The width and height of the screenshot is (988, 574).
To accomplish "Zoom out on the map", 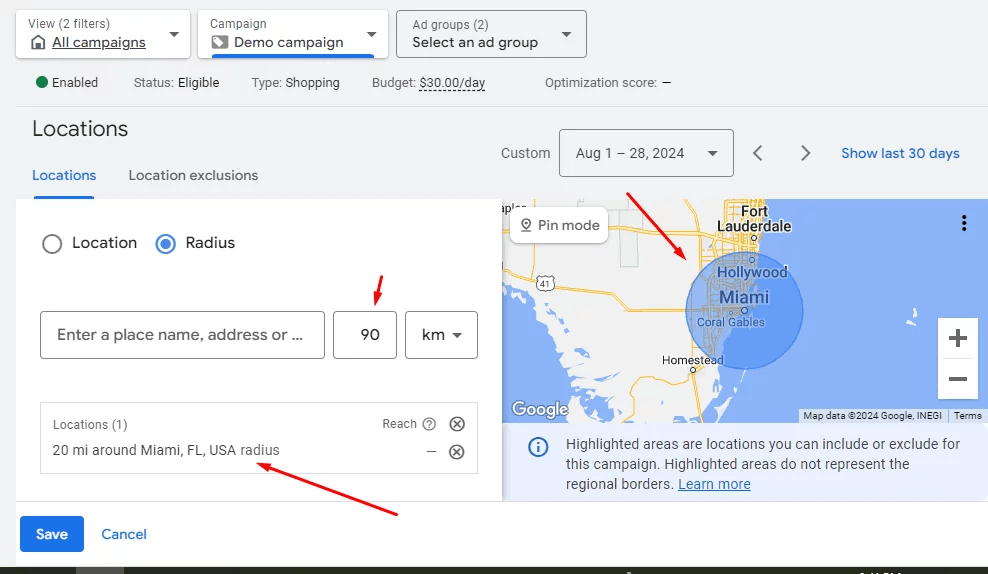I will (x=958, y=379).
